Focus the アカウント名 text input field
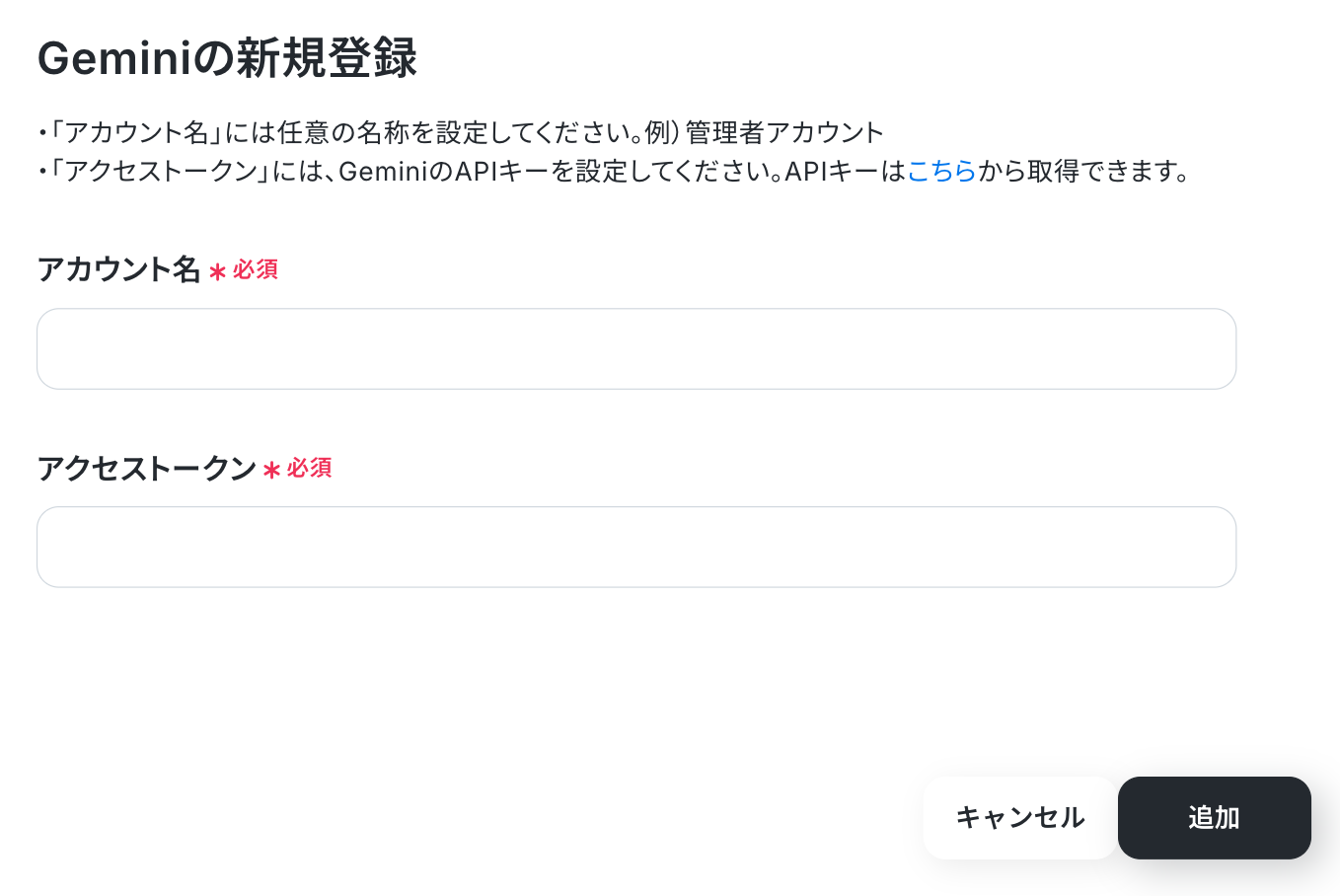The height and width of the screenshot is (896, 1340). point(636,349)
